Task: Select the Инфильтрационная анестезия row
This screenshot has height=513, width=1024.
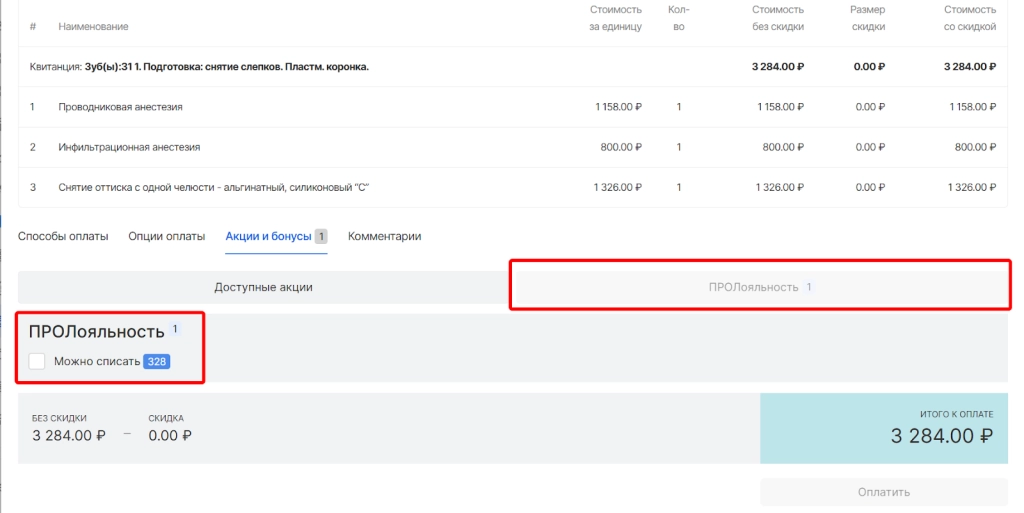Action: (x=129, y=147)
